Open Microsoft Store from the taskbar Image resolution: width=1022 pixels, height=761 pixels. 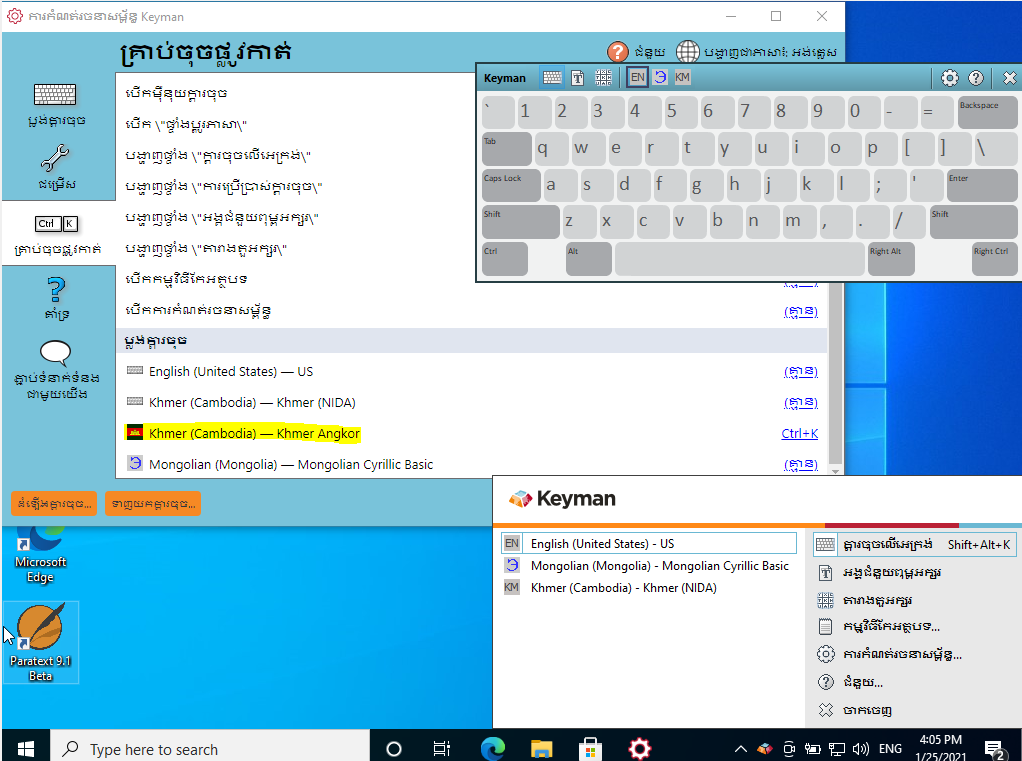pyautogui.click(x=590, y=748)
